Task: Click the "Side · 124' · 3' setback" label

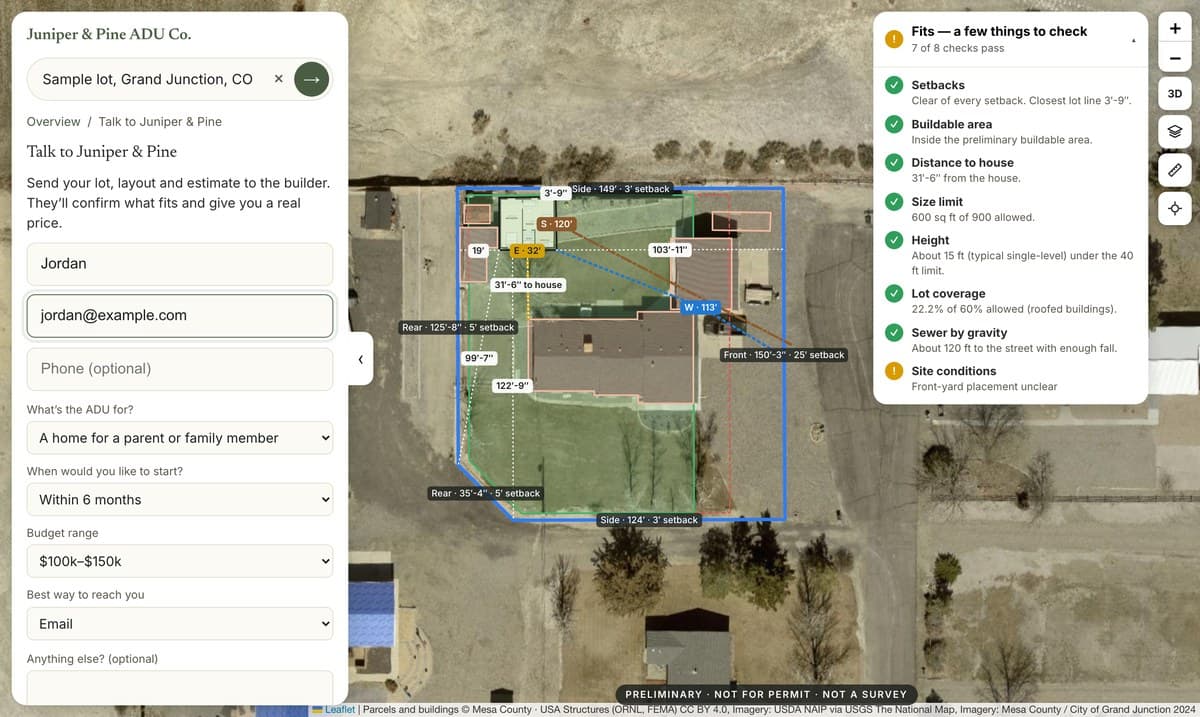Action: (649, 520)
